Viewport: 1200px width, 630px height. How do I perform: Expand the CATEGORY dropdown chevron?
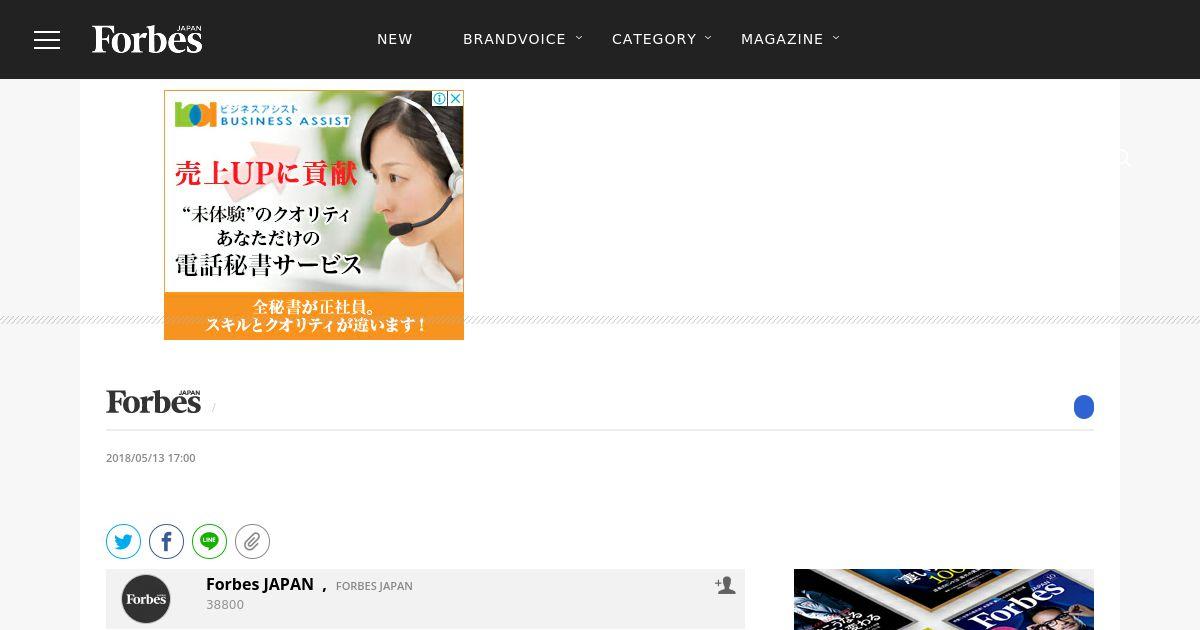(x=708, y=38)
